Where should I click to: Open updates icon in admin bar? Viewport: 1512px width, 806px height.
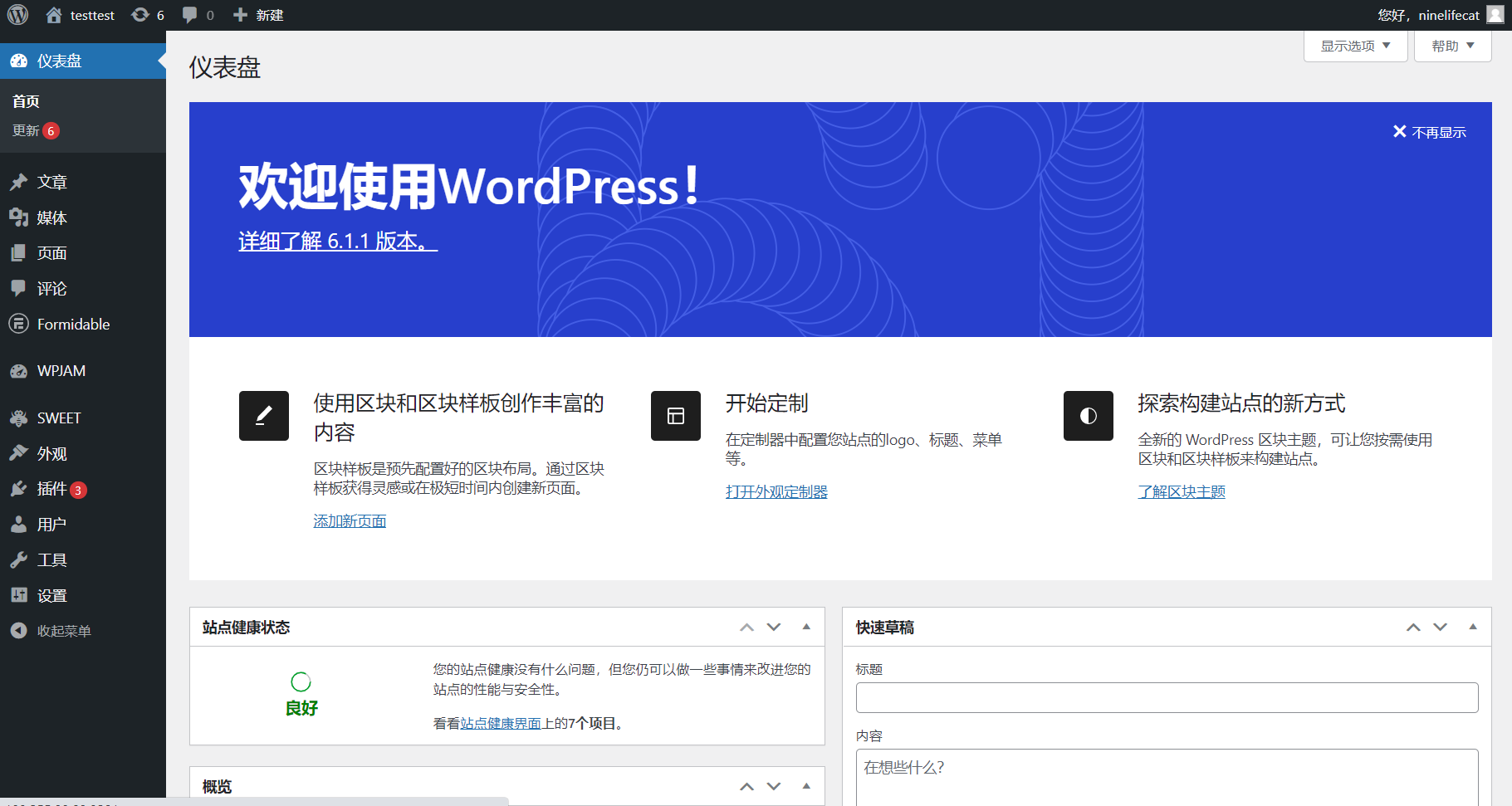(x=140, y=15)
